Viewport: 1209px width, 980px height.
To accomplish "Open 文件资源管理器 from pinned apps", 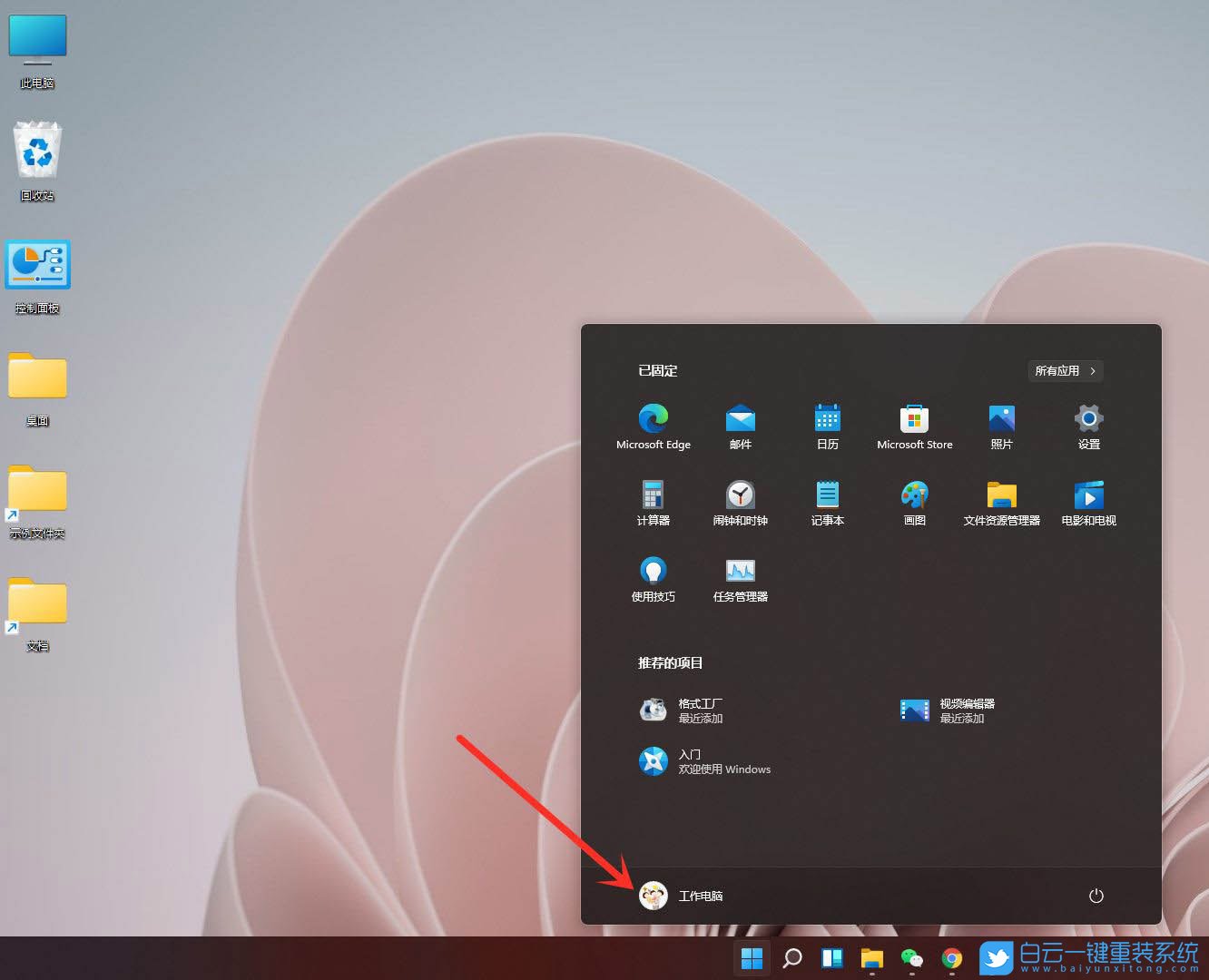I will pos(1001,502).
